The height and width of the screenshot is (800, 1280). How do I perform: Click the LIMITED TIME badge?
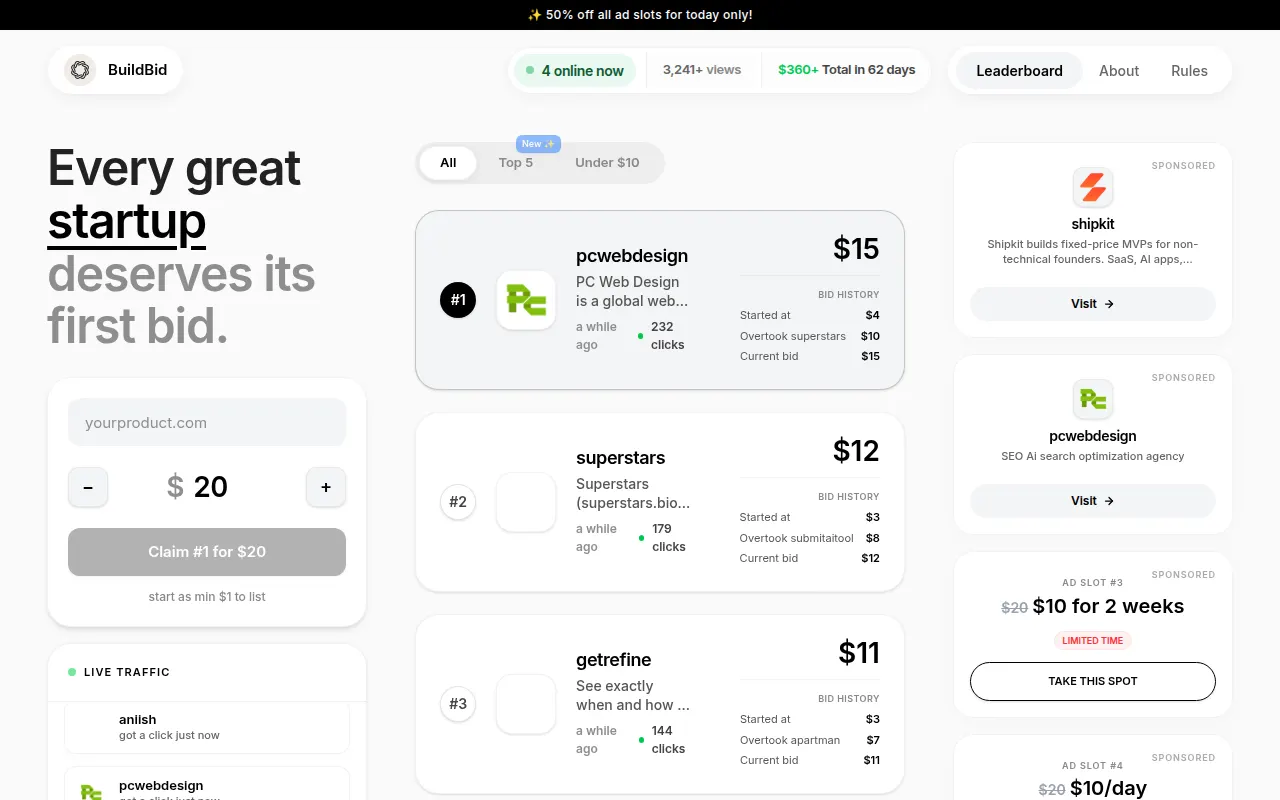(x=1093, y=641)
